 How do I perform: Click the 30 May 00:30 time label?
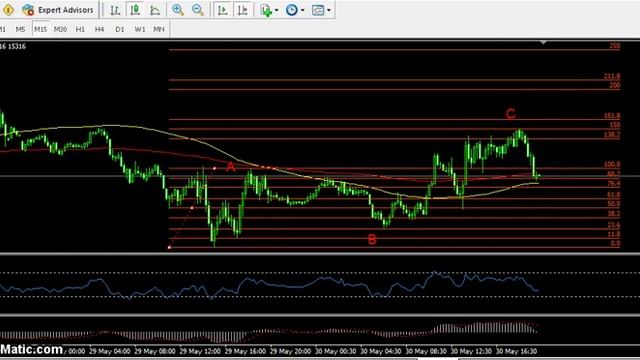tap(336, 351)
